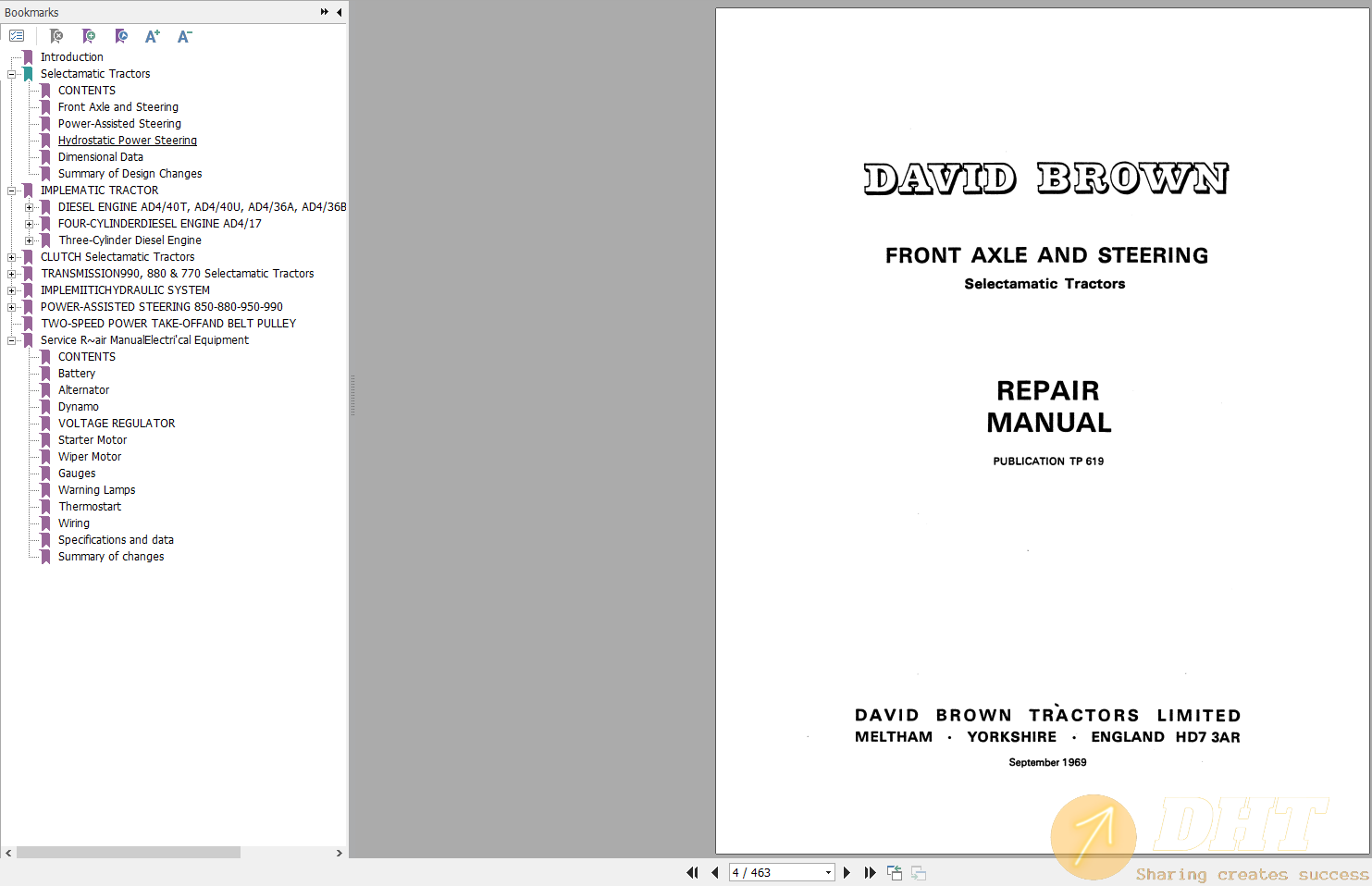Image resolution: width=1372 pixels, height=886 pixels.
Task: Click the previous view icon
Action: tap(894, 872)
